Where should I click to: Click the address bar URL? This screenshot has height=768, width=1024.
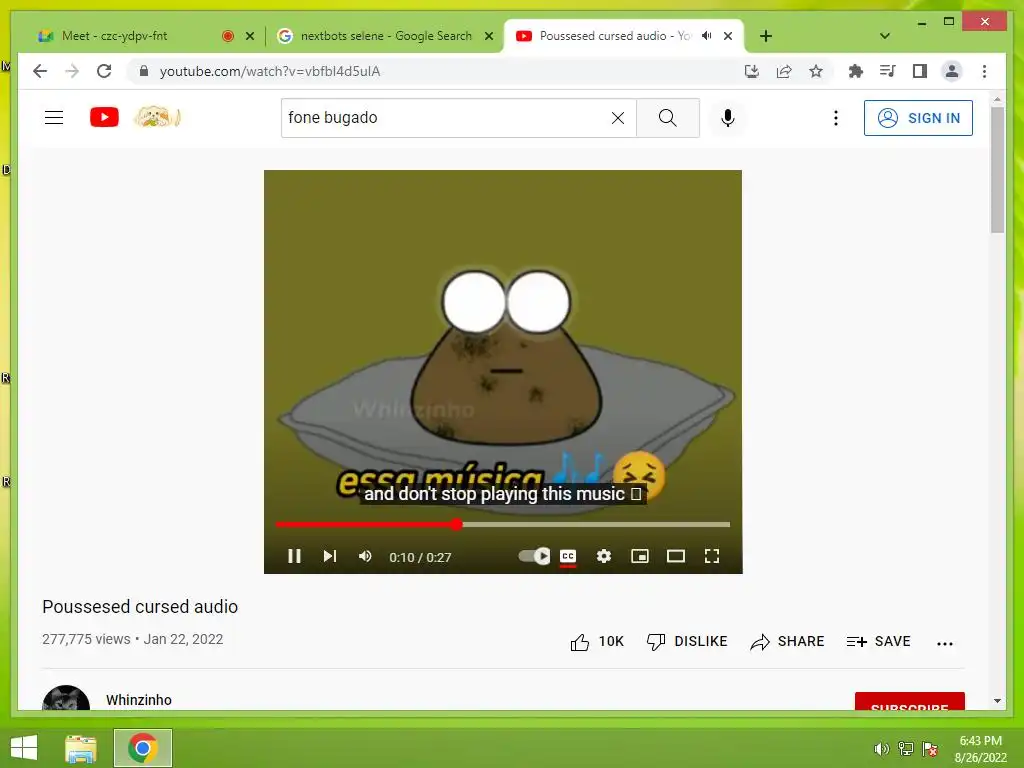[270, 71]
